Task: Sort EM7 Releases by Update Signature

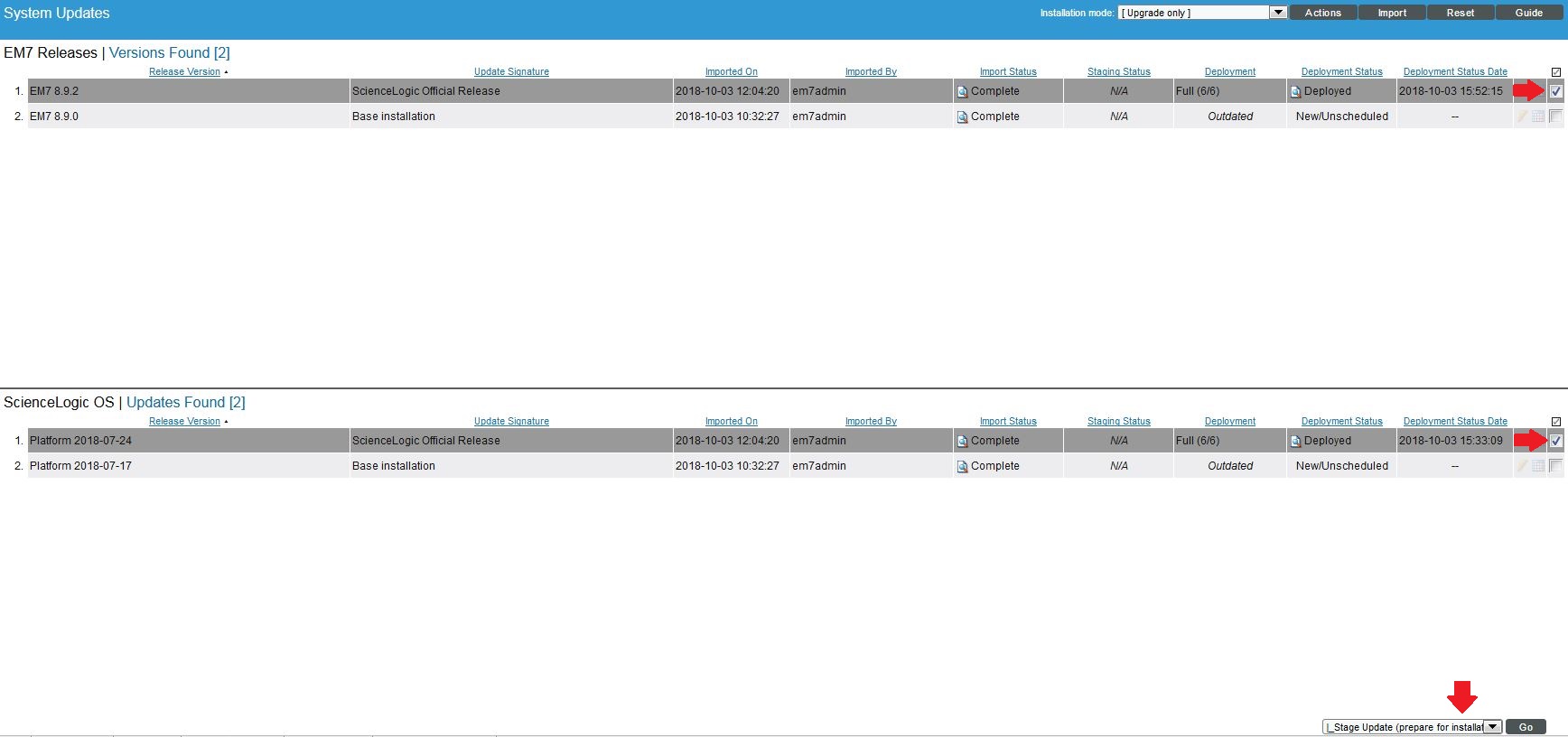Action: (511, 72)
